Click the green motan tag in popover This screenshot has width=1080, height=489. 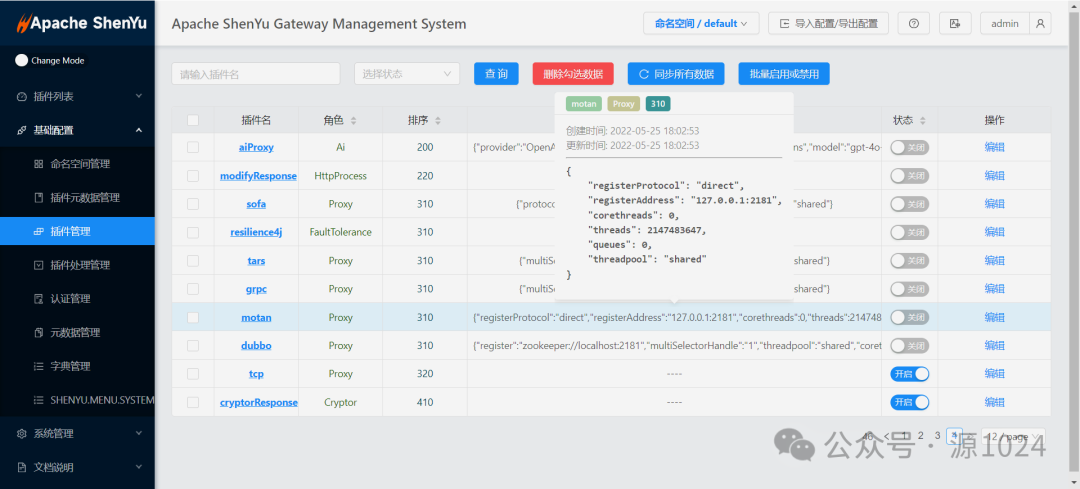(x=584, y=104)
